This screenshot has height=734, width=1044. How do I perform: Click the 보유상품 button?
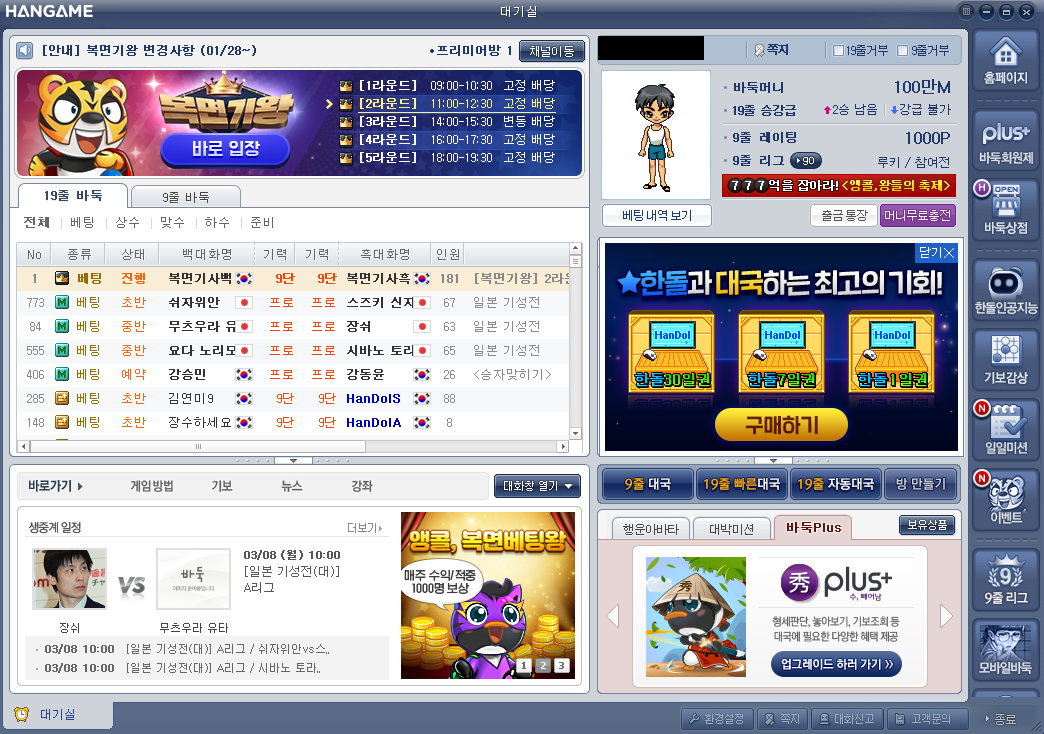[927, 525]
